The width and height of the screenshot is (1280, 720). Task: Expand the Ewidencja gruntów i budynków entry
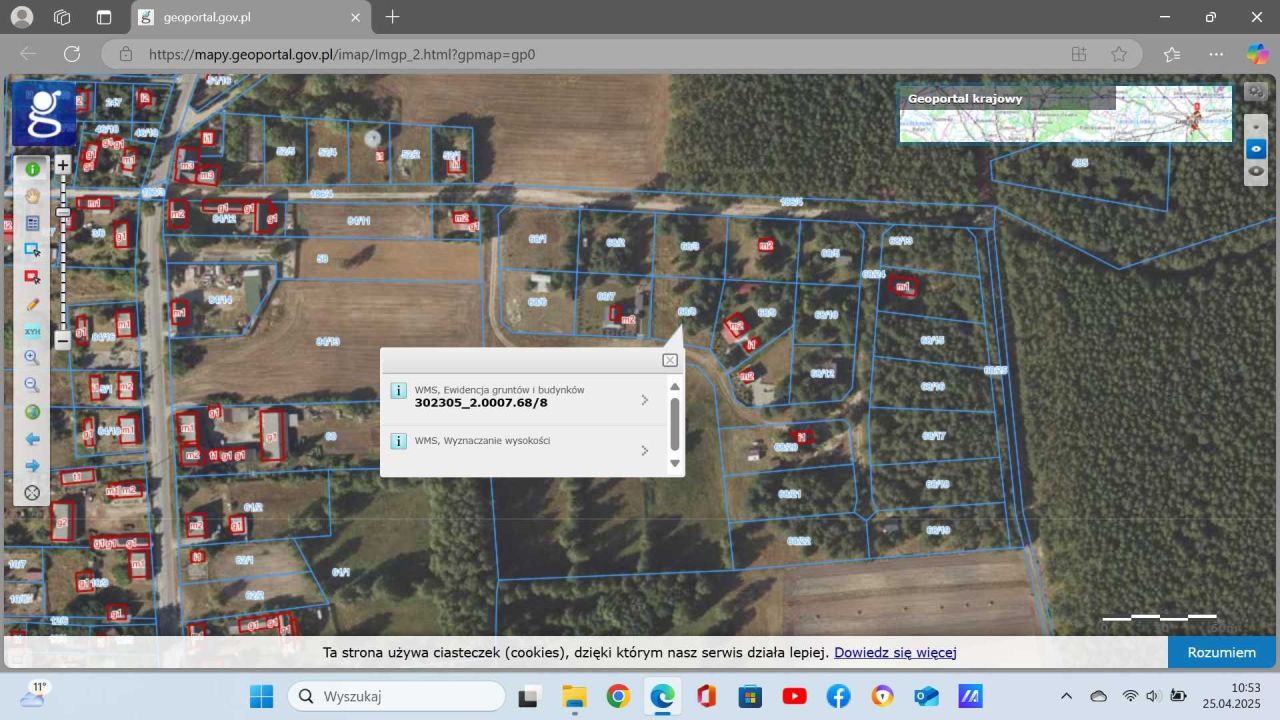(644, 400)
